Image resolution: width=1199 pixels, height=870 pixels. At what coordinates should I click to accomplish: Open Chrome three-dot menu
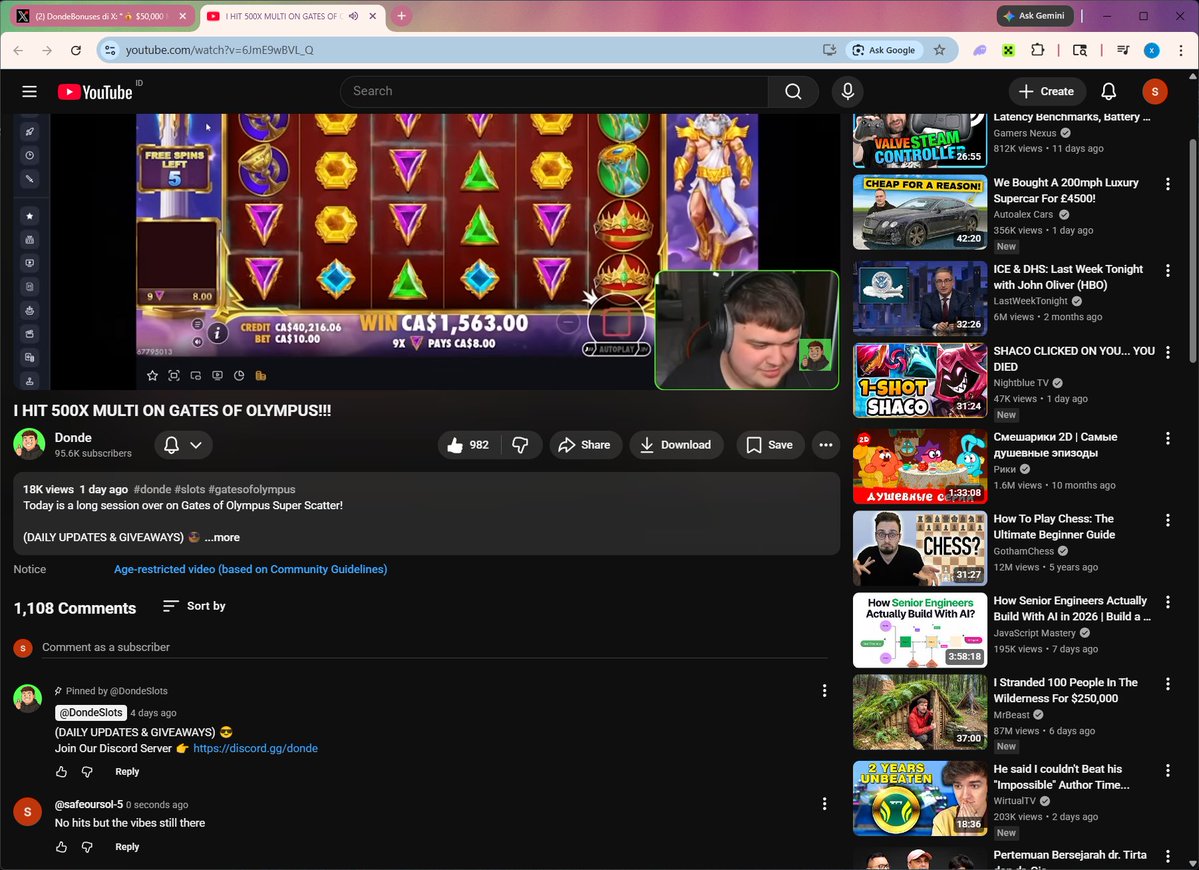pyautogui.click(x=1181, y=50)
